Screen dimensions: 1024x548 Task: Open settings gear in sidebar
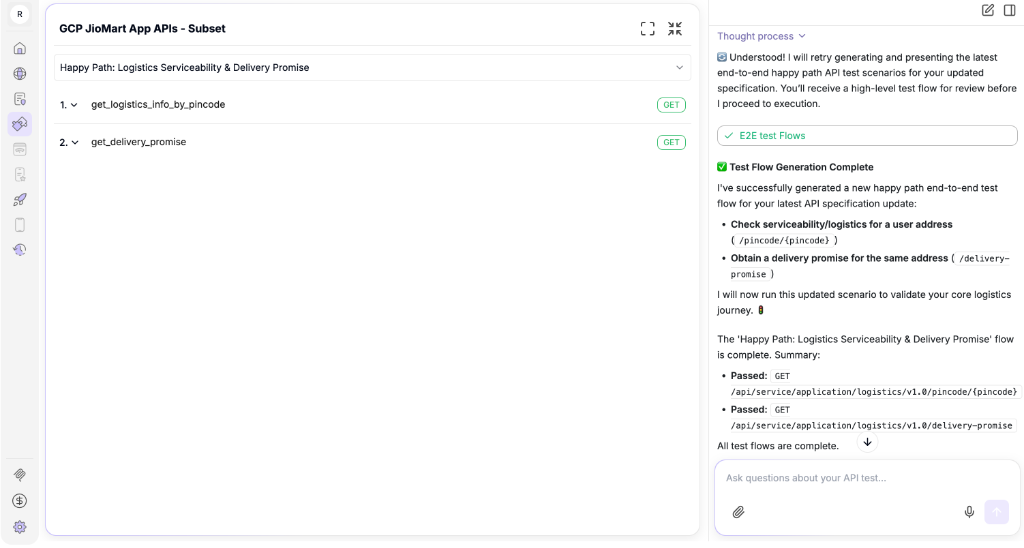19,526
